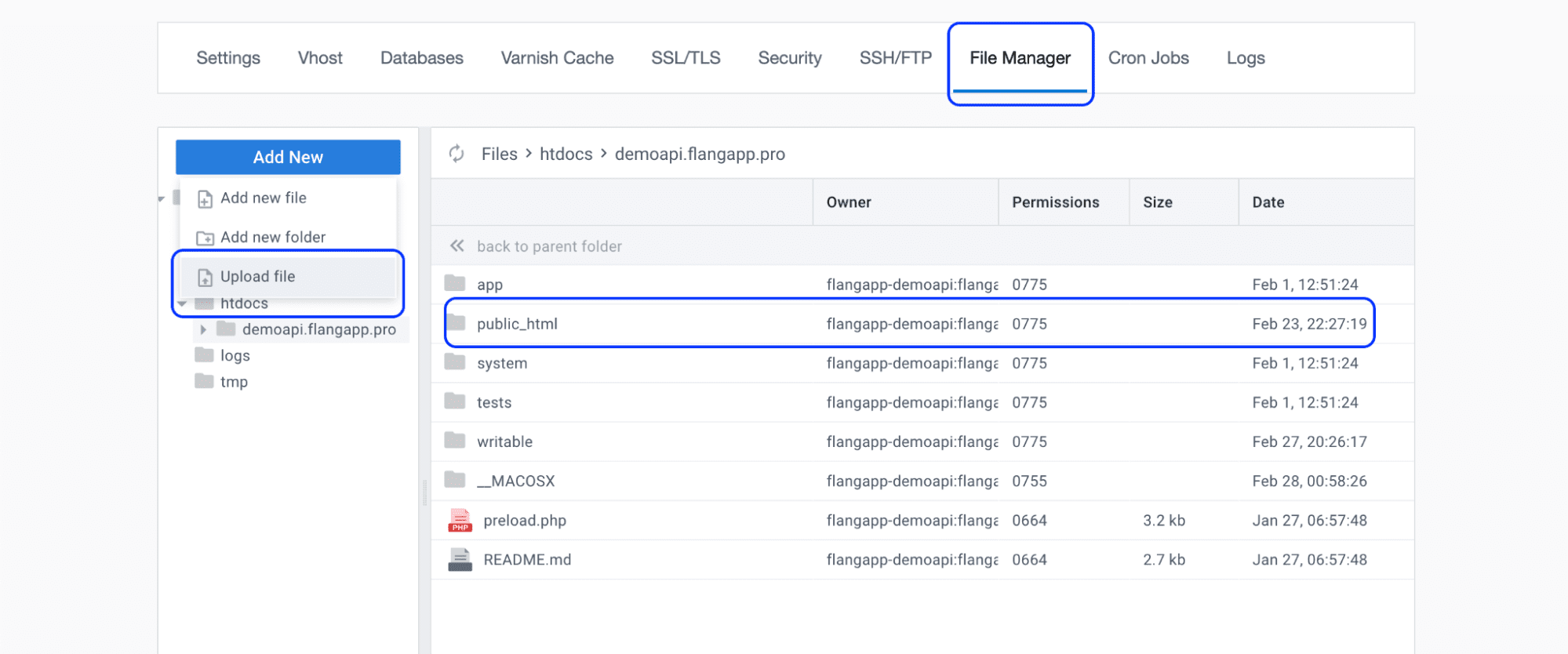Click the tmp folder icon in sidebar
1568x654 pixels.
tap(204, 382)
